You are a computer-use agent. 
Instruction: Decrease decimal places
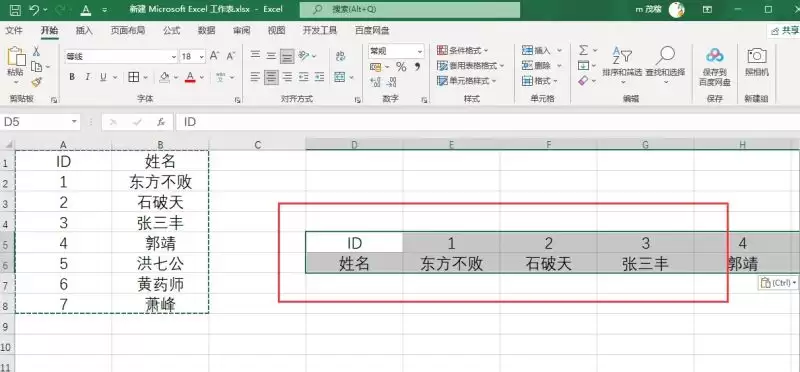pos(392,82)
